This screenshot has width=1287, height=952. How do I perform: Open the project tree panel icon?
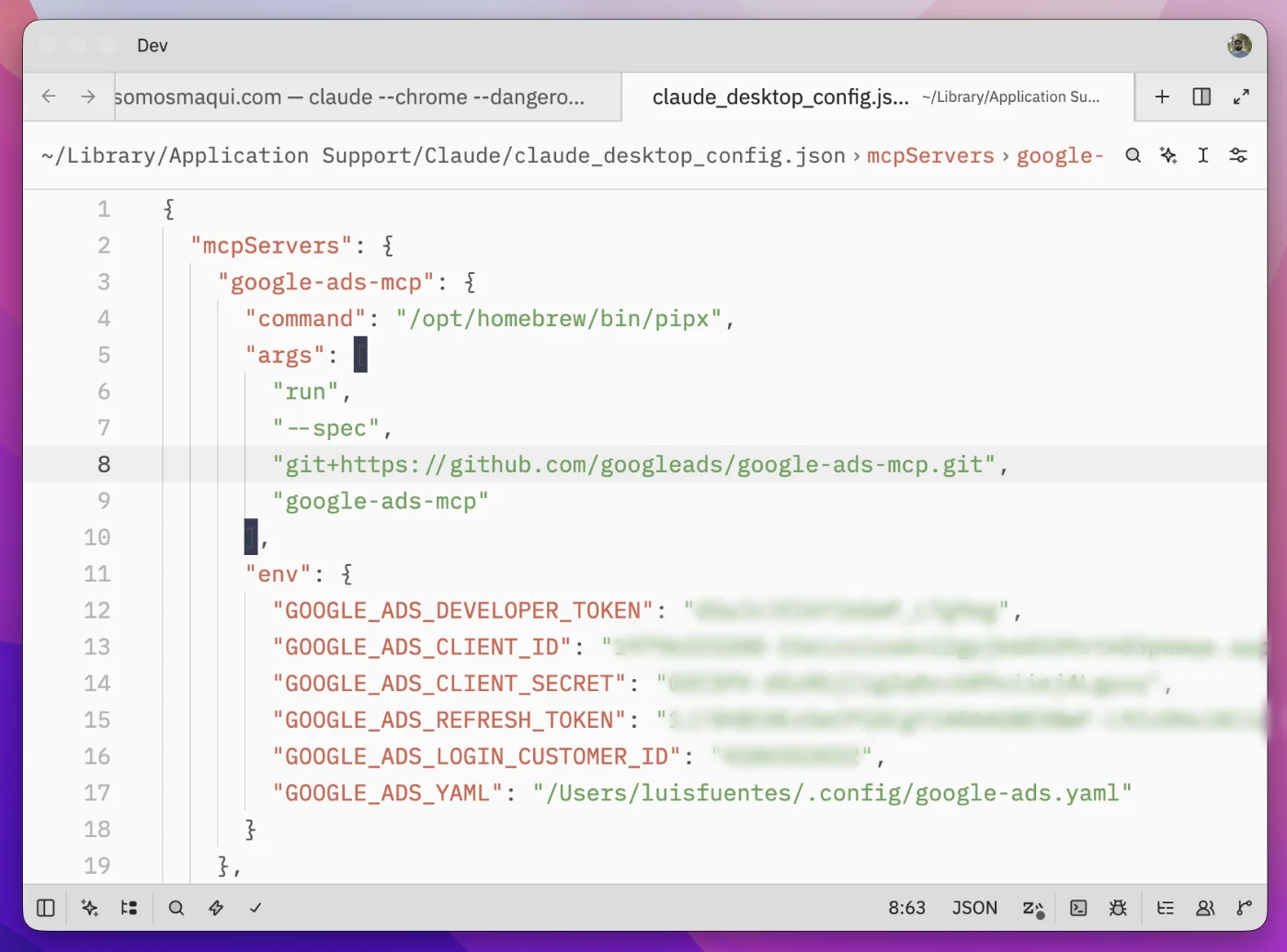pyautogui.click(x=130, y=908)
